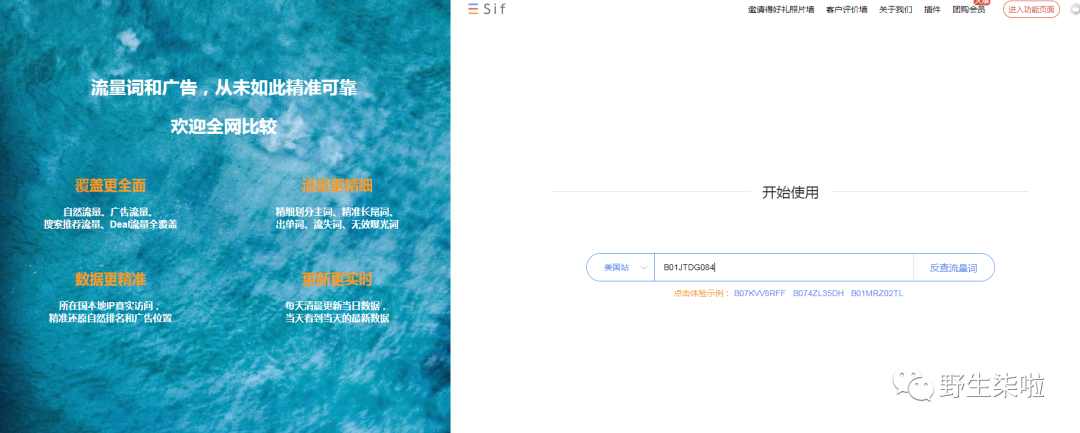Click the red badge above 团购会员
Viewport: 1080px width, 433px height.
click(982, 3)
